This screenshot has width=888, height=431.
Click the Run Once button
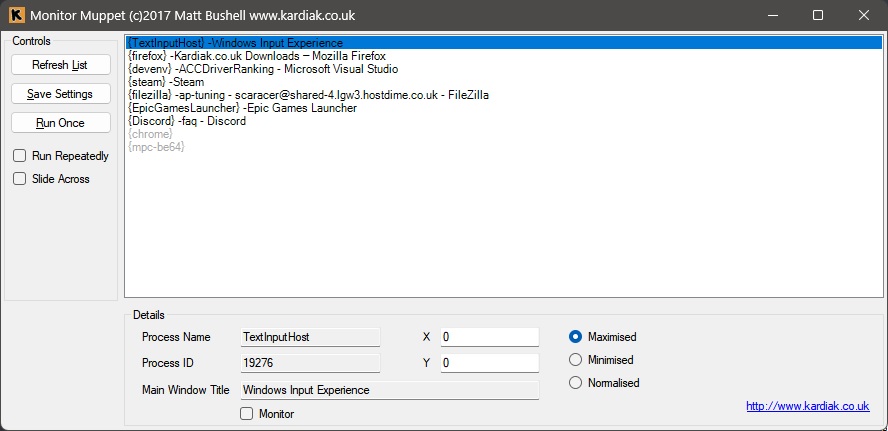(x=61, y=123)
